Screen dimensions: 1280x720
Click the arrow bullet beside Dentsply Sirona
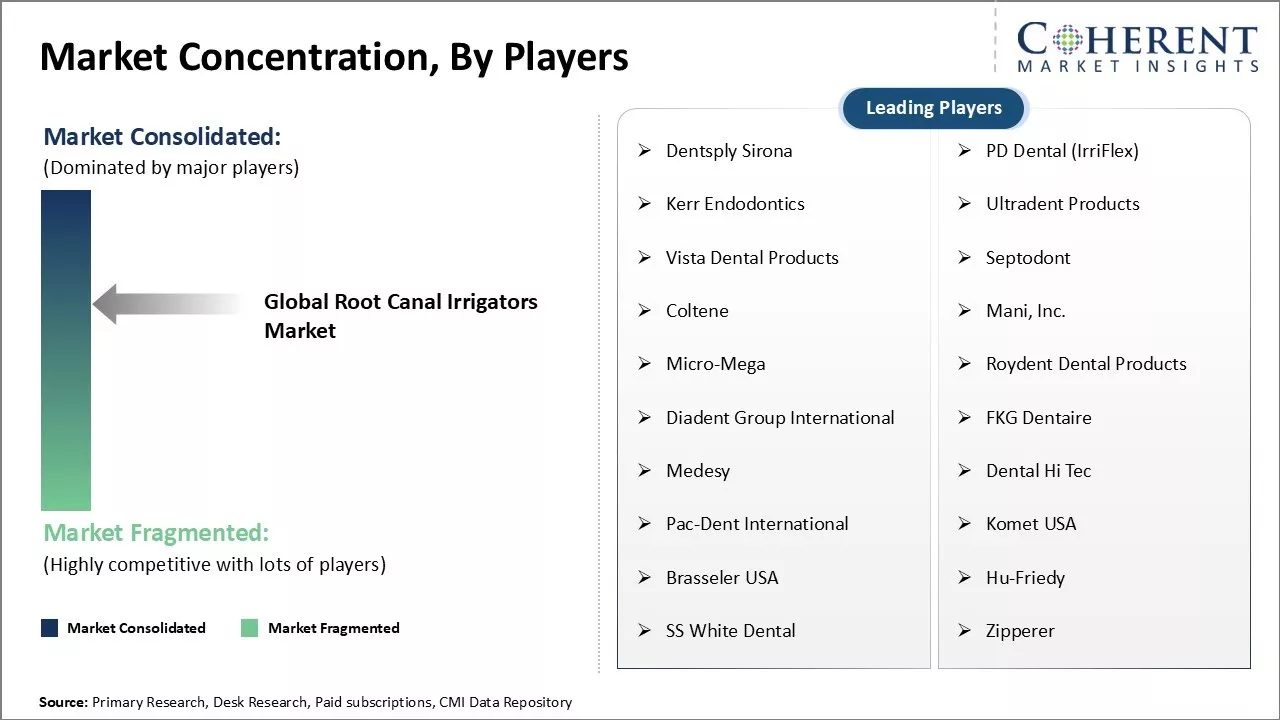645,151
